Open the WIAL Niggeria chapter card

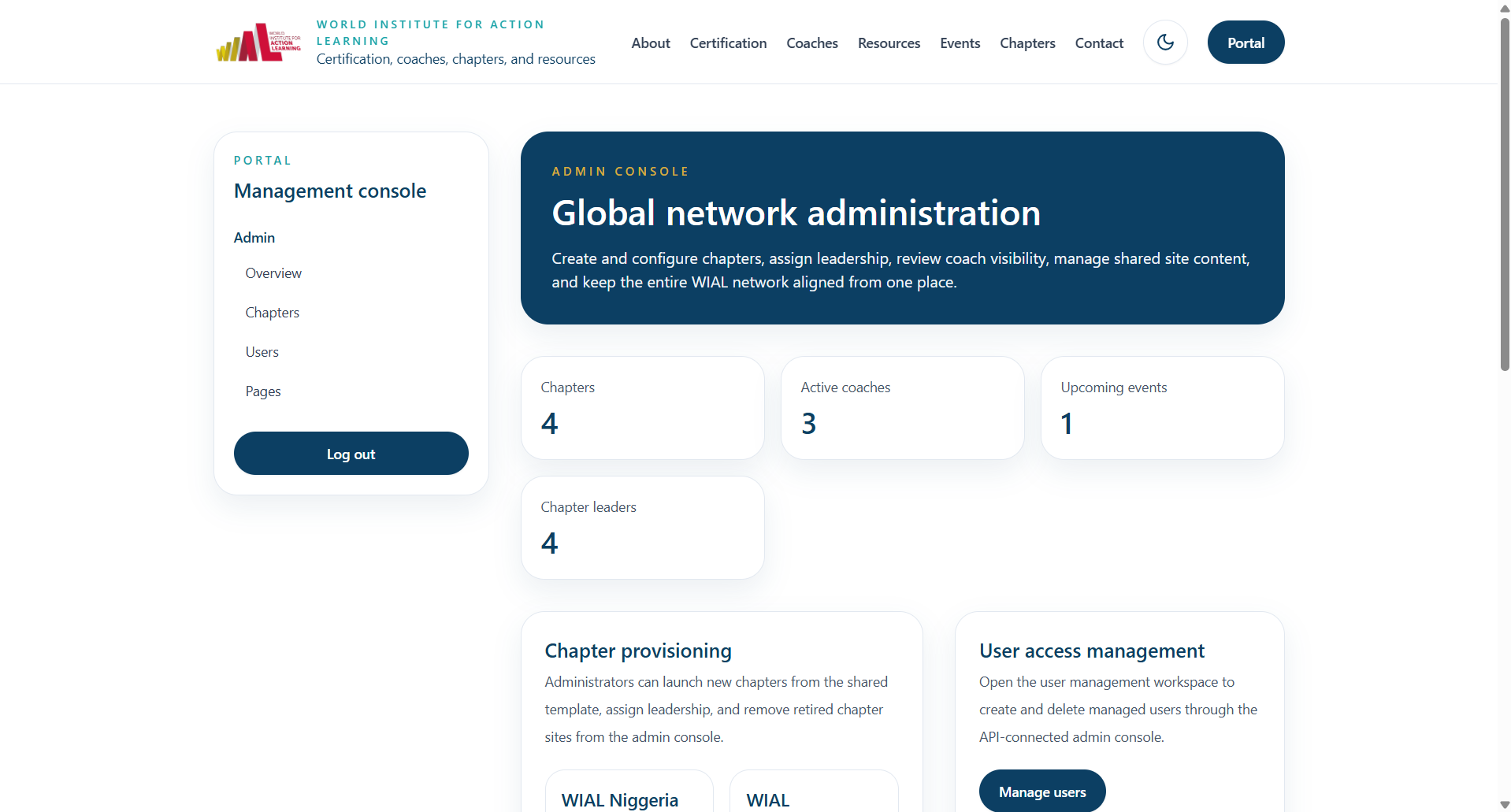point(629,792)
